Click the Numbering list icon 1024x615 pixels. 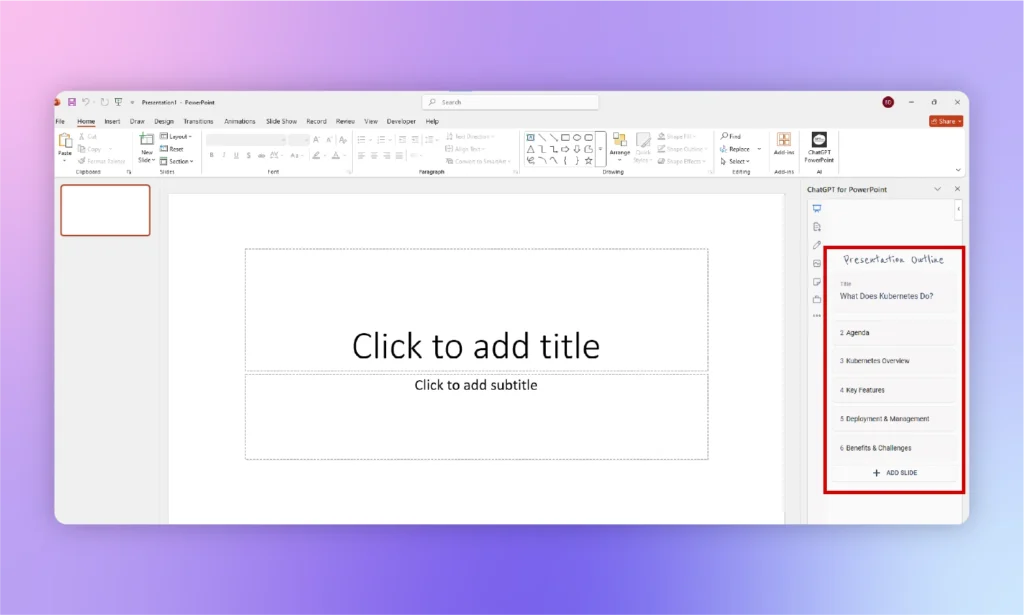point(381,140)
